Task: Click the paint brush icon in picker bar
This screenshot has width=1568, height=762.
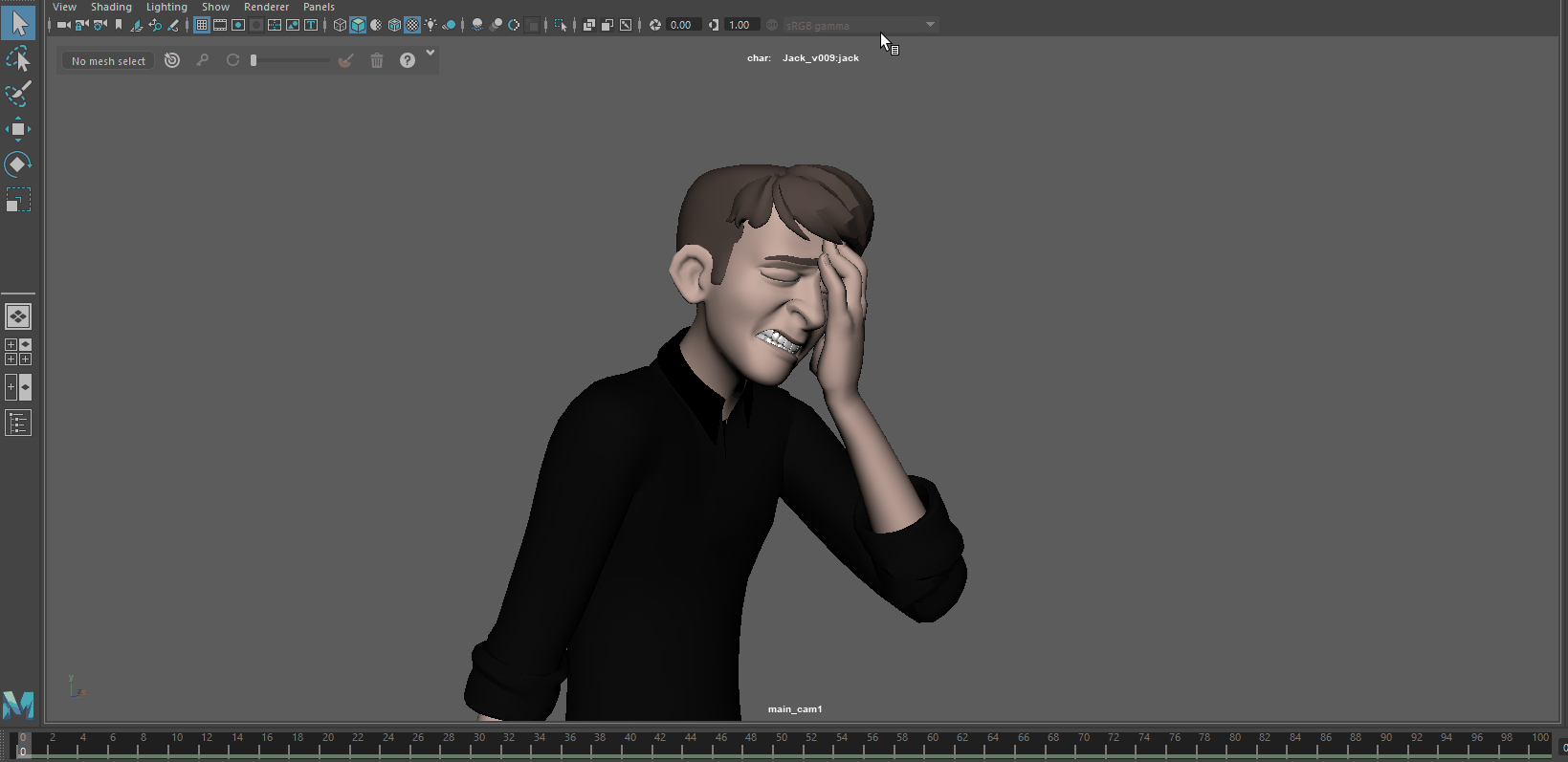Action: tap(346, 60)
